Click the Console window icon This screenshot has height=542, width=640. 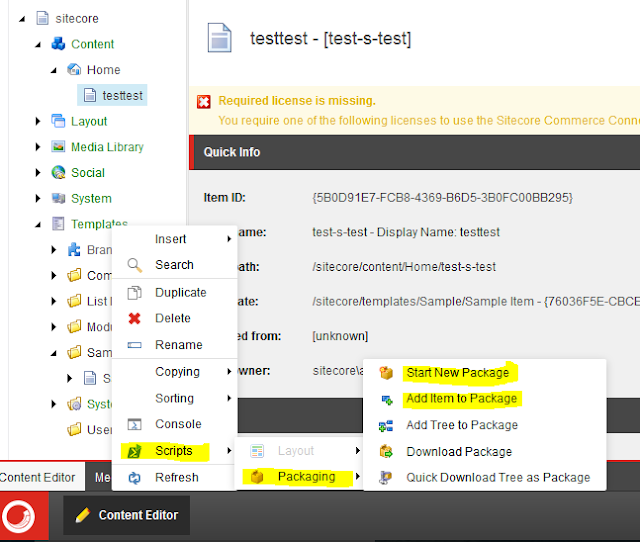134,424
